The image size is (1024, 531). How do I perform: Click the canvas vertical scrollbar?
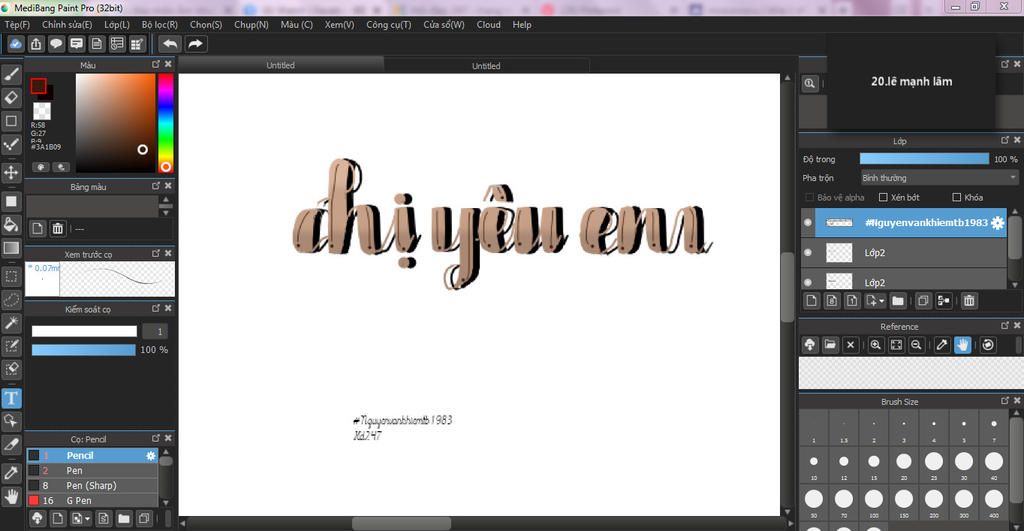pyautogui.click(x=788, y=287)
